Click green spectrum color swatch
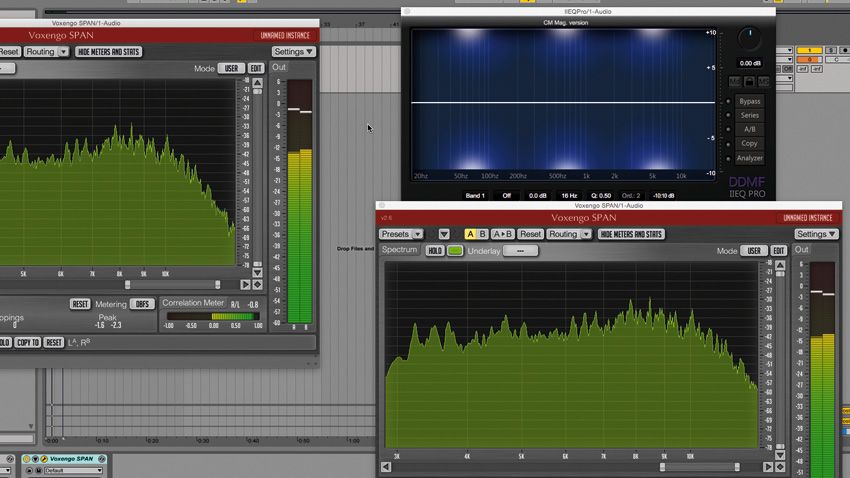The width and height of the screenshot is (850, 478). [455, 251]
